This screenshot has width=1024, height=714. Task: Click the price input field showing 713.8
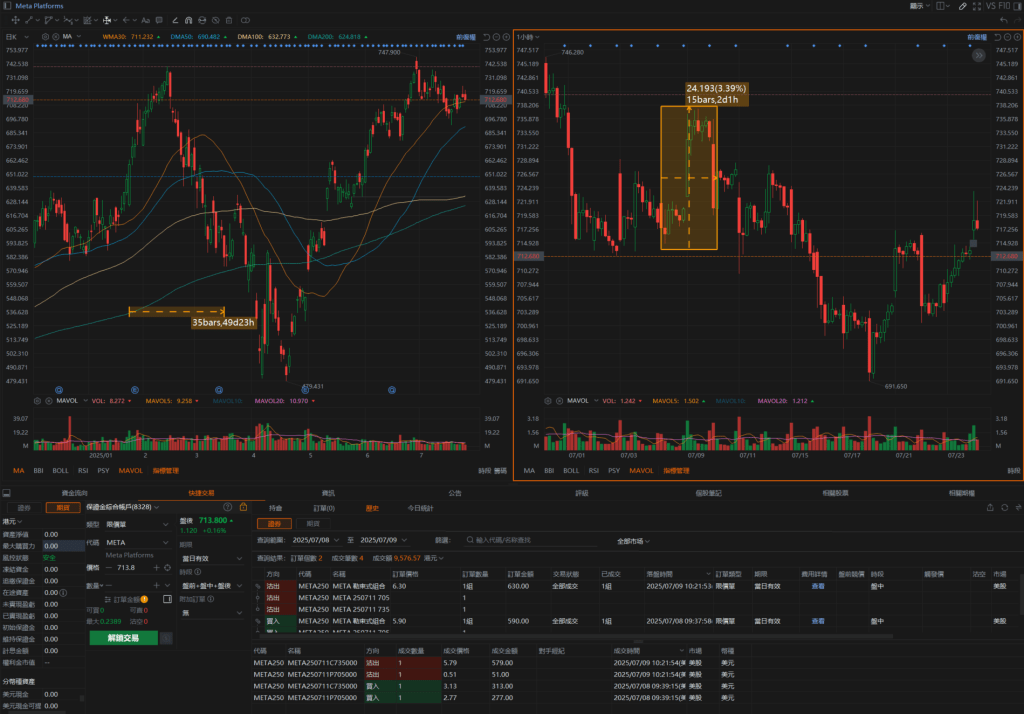(134, 567)
